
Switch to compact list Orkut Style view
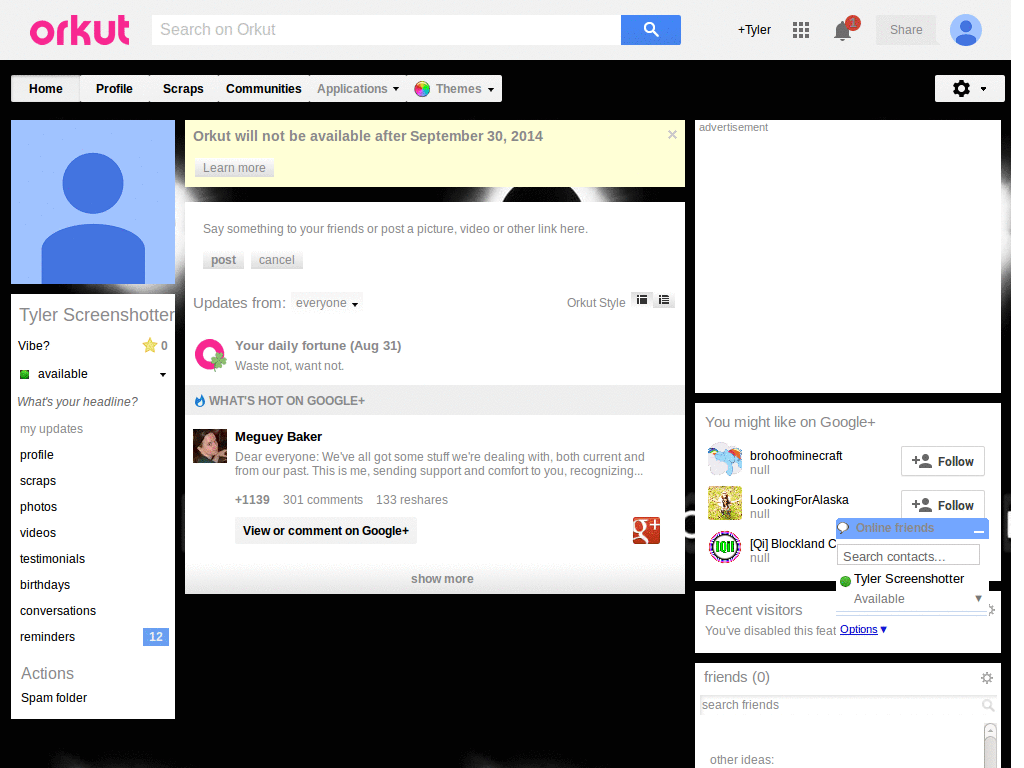tap(664, 300)
